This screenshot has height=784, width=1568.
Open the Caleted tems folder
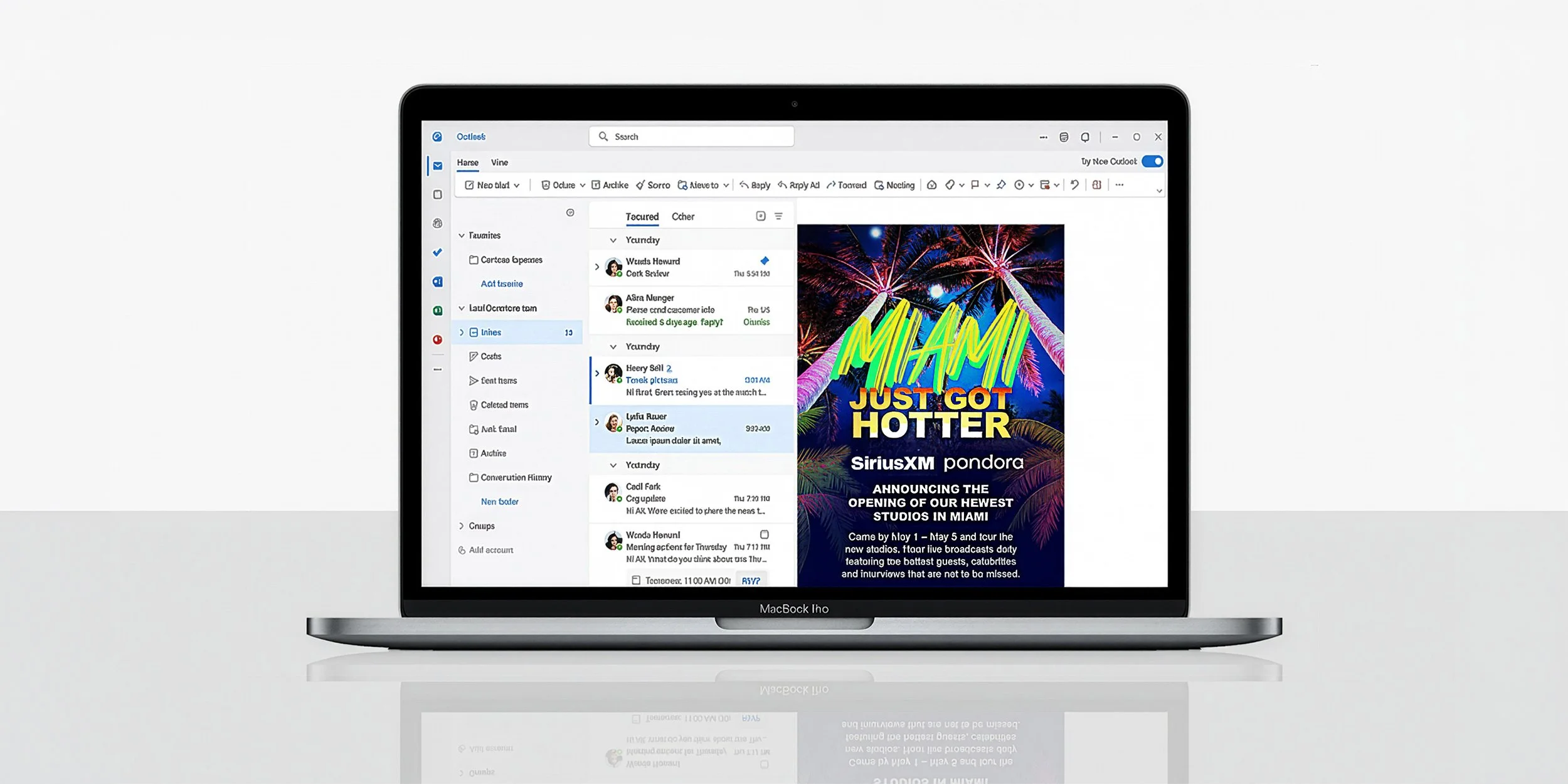click(517, 405)
